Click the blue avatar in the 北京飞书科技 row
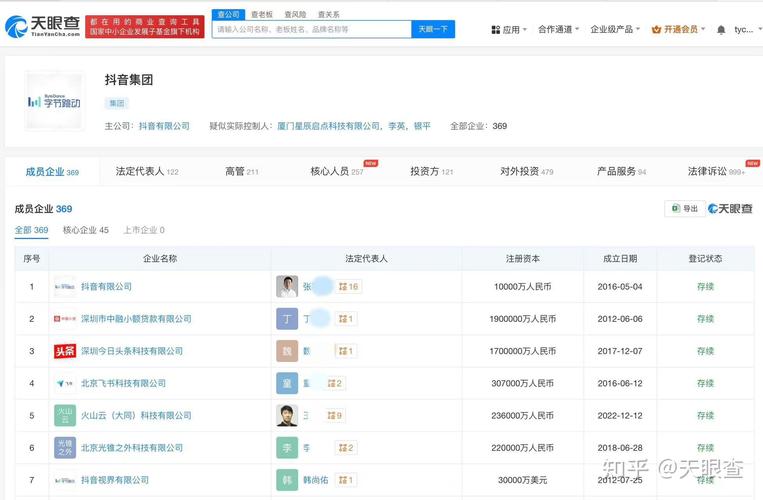 pos(287,383)
